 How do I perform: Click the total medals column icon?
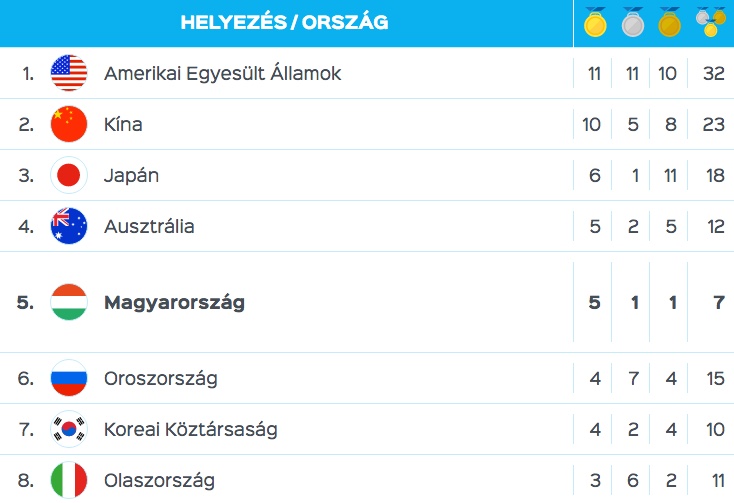[x=711, y=22]
